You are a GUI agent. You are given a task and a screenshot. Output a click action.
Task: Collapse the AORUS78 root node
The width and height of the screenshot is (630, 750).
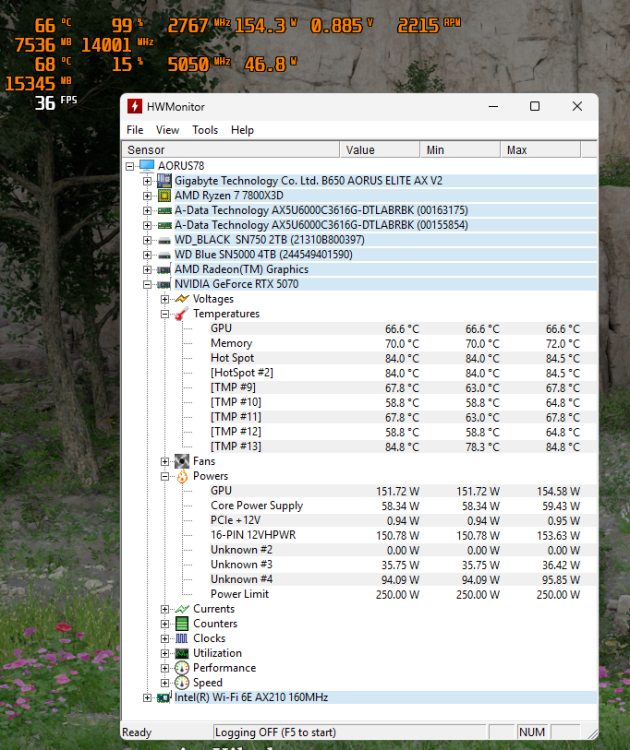click(x=130, y=166)
